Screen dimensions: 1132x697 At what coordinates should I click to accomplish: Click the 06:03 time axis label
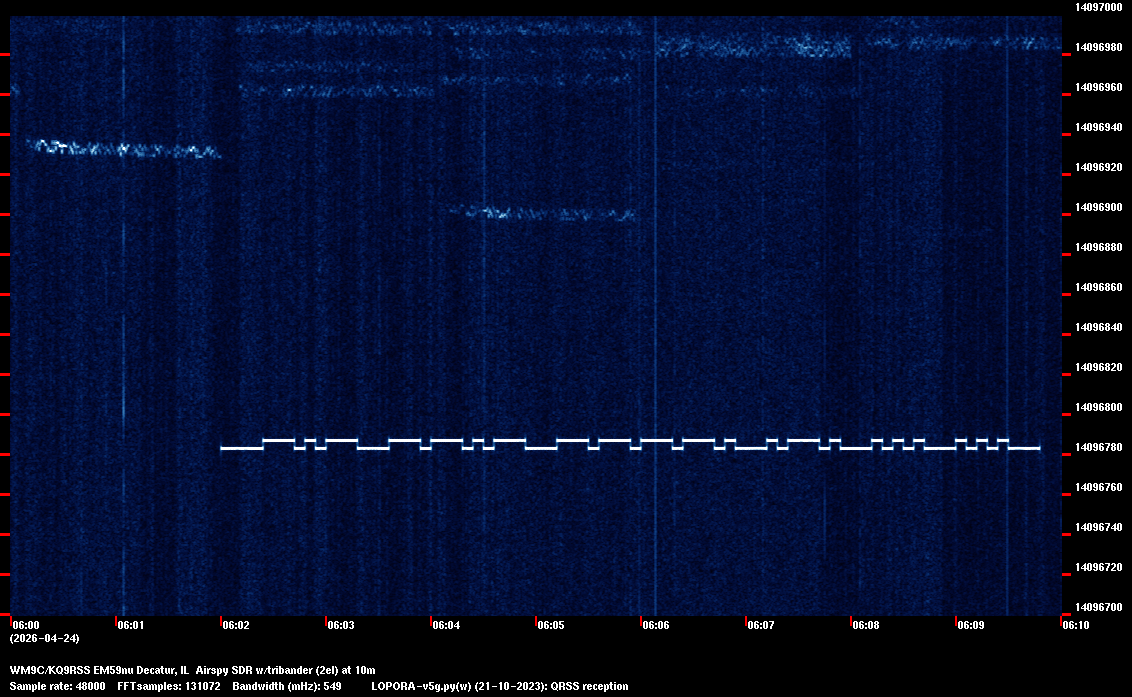point(340,625)
